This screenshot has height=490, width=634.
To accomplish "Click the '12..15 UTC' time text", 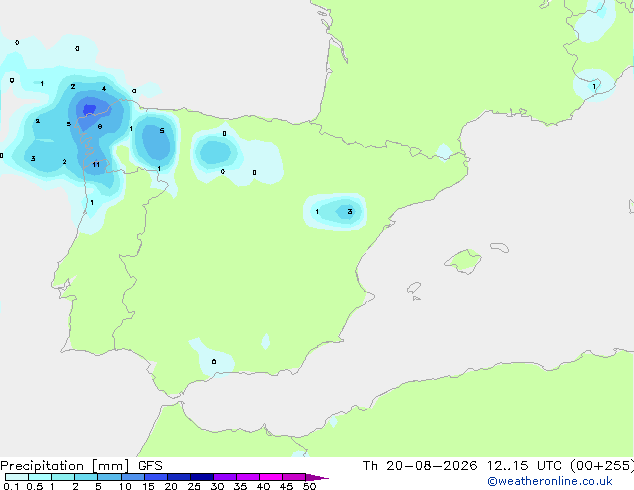I will pos(524,466).
